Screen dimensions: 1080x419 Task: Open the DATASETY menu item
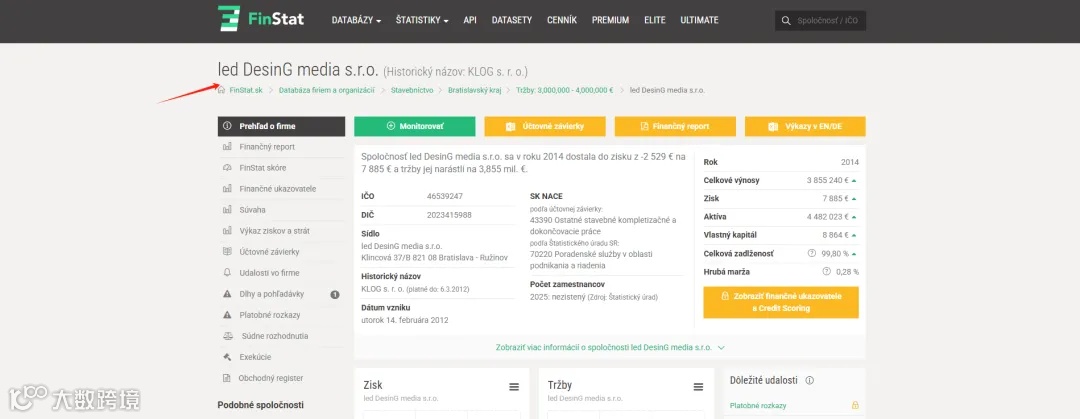click(512, 20)
